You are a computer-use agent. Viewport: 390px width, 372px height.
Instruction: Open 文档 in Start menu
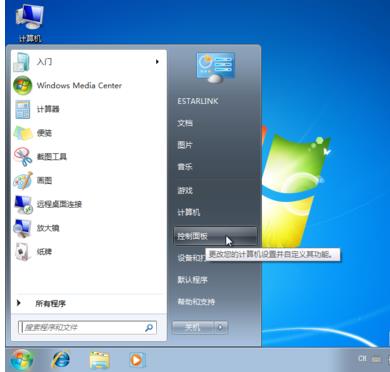[185, 123]
